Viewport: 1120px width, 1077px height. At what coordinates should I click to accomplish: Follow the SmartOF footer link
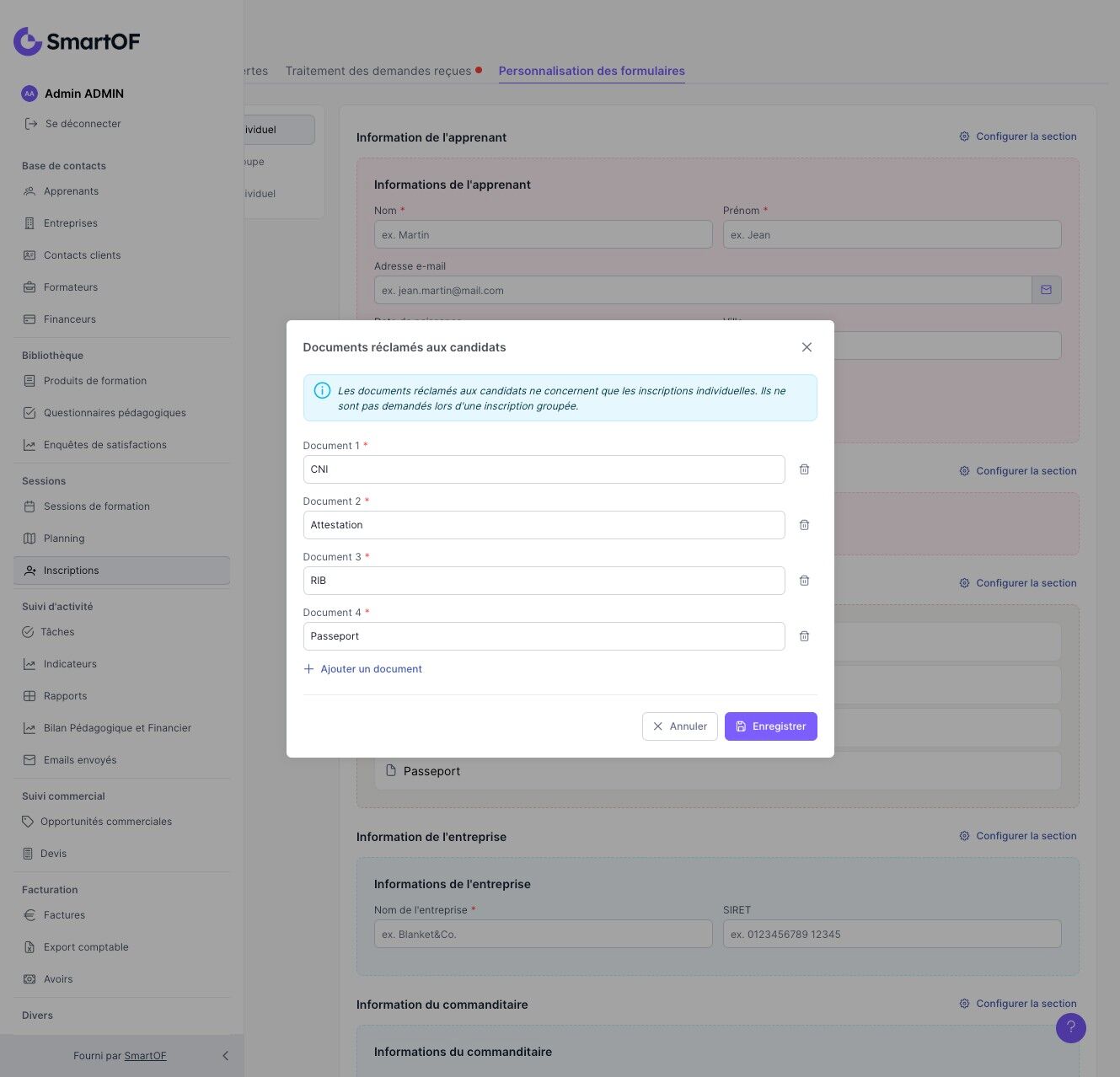click(x=145, y=1056)
